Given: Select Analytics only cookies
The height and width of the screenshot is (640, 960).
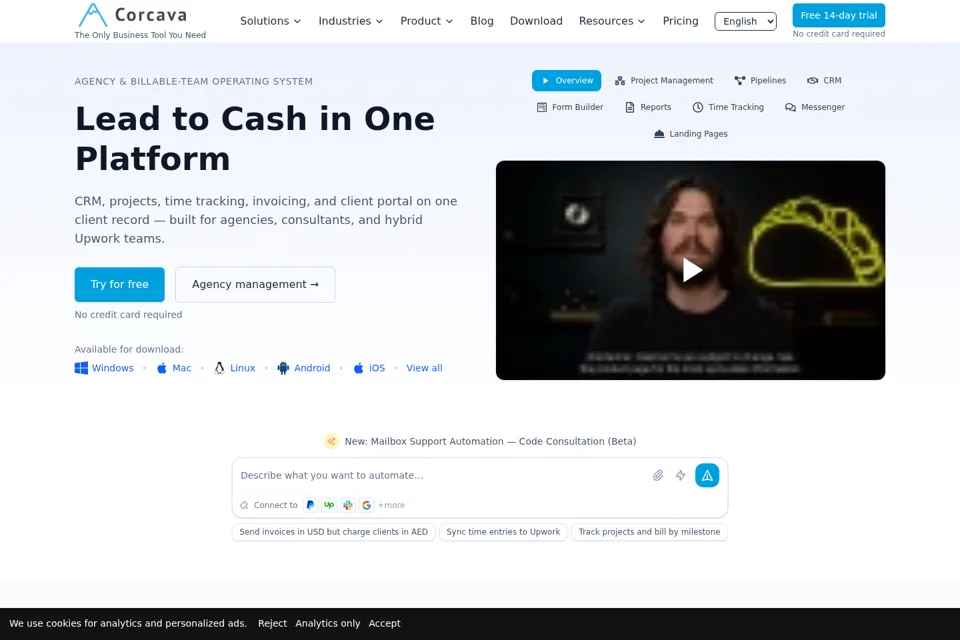Looking at the screenshot, I should click(328, 623).
